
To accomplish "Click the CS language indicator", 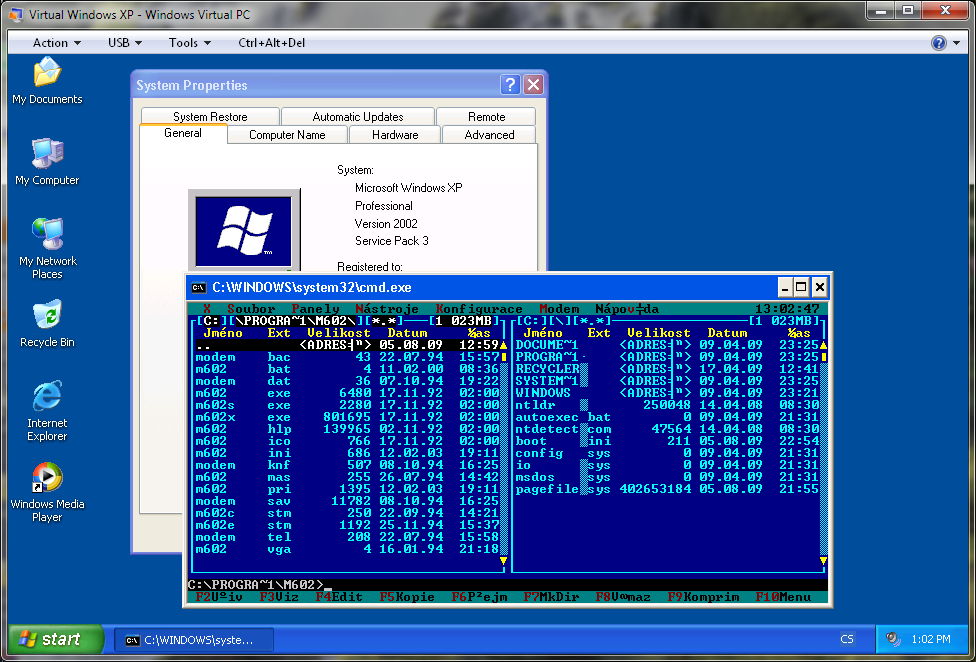I will (x=847, y=639).
